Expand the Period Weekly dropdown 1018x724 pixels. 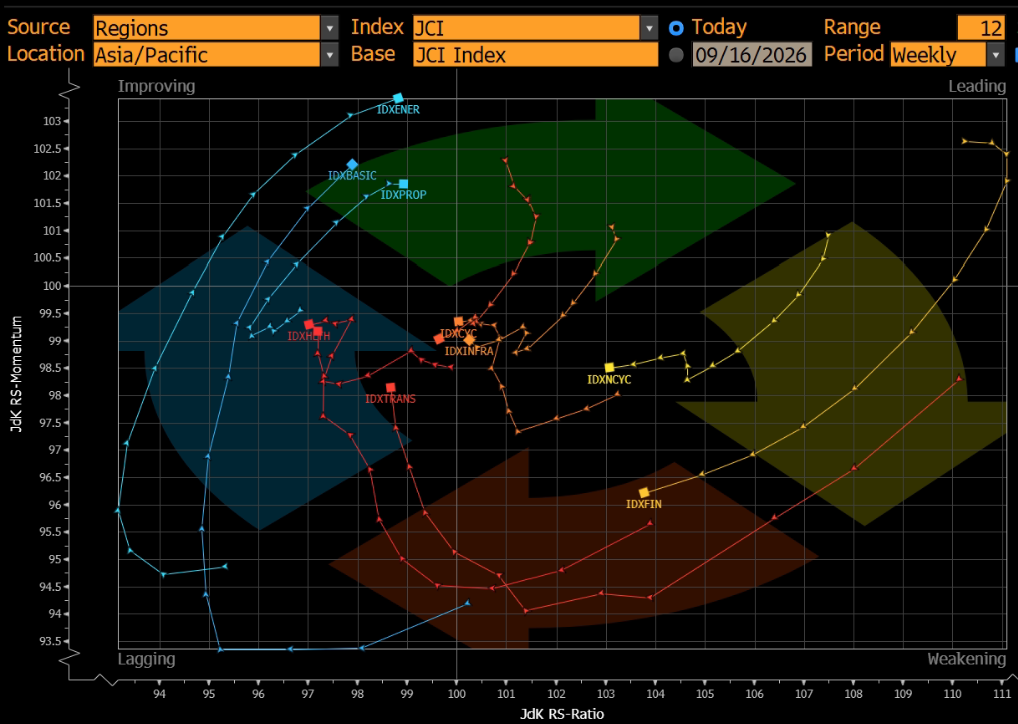tap(947, 55)
